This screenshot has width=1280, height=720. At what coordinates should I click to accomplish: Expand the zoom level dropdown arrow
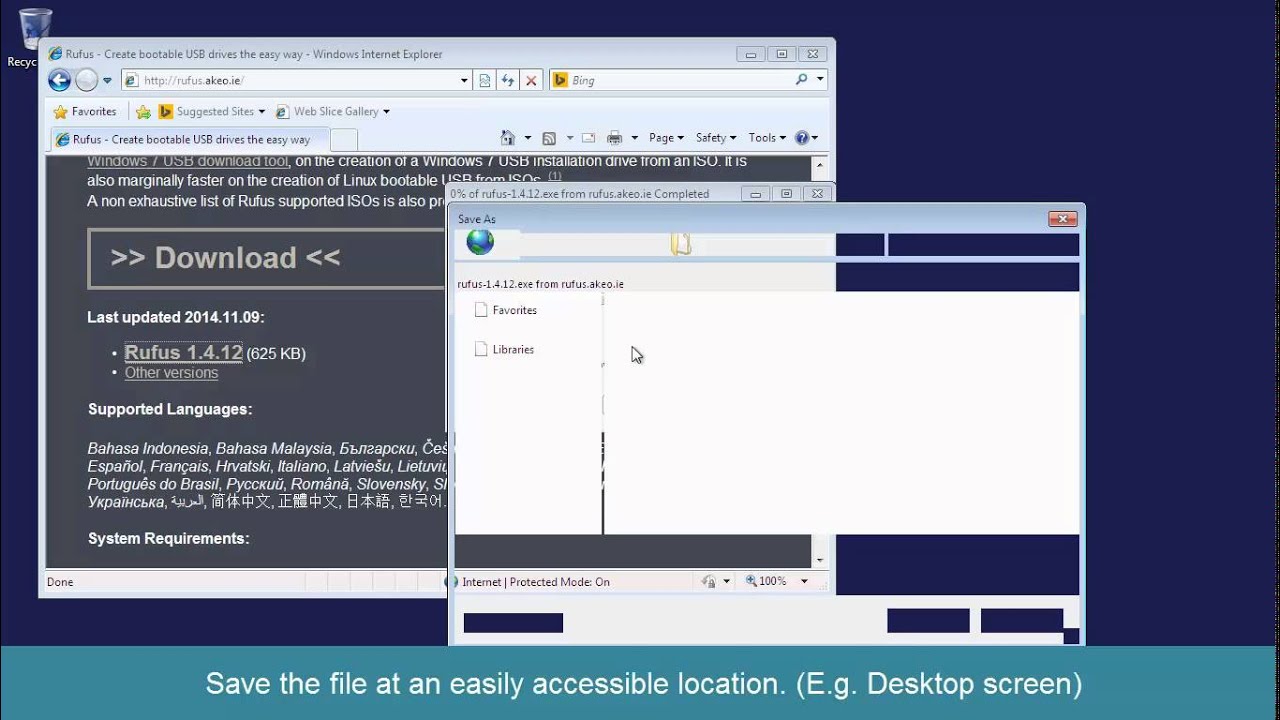tap(804, 581)
